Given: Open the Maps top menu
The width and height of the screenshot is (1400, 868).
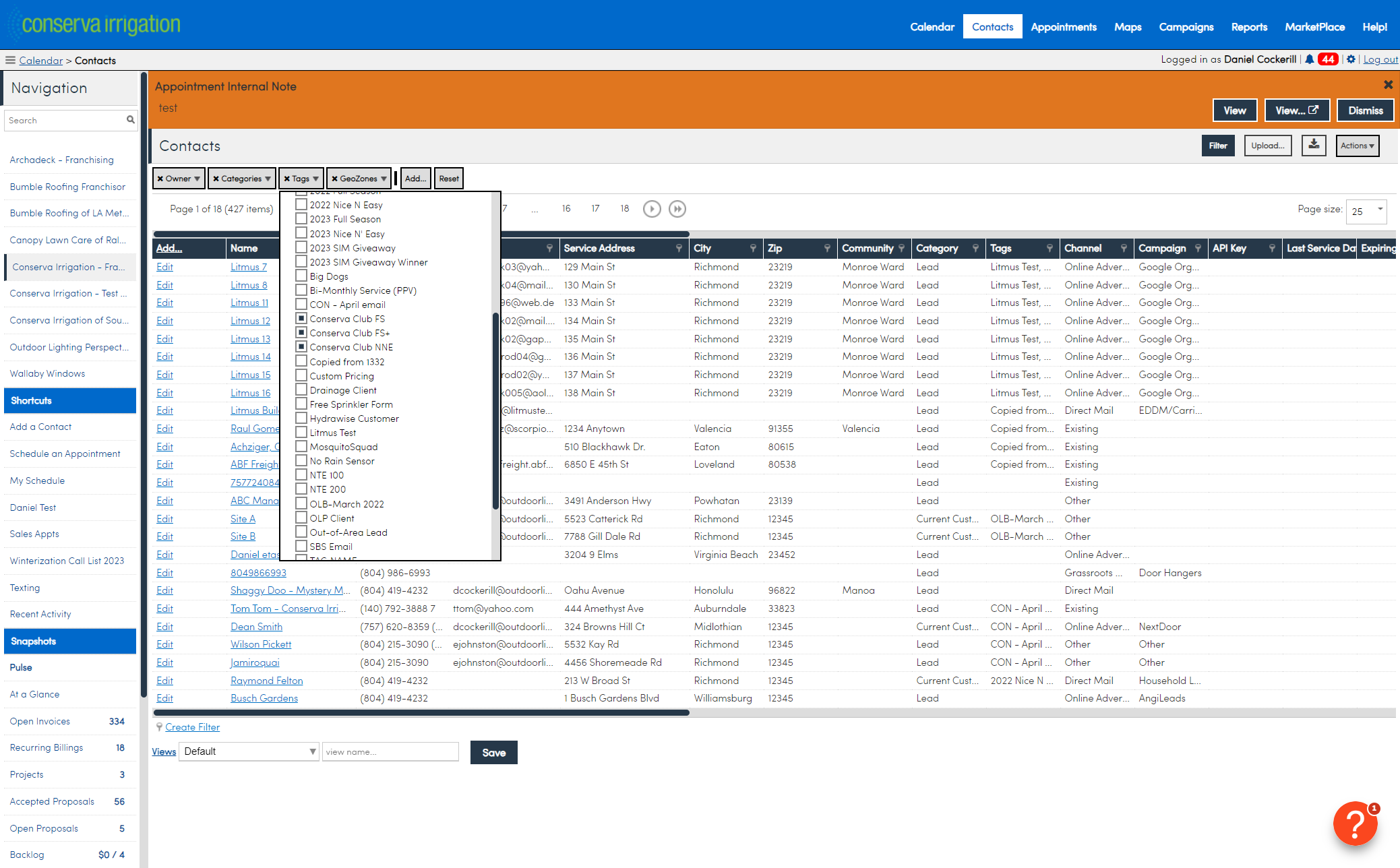Looking at the screenshot, I should (x=1128, y=26).
